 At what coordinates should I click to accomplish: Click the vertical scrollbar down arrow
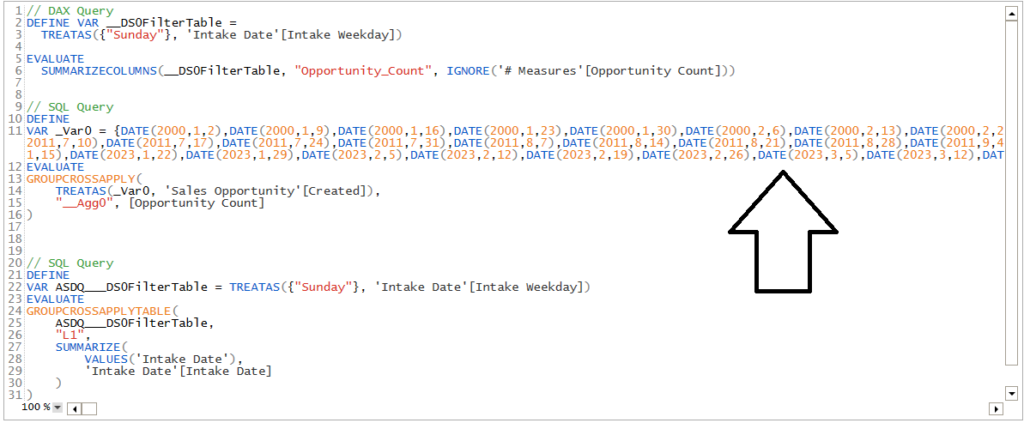click(1012, 393)
